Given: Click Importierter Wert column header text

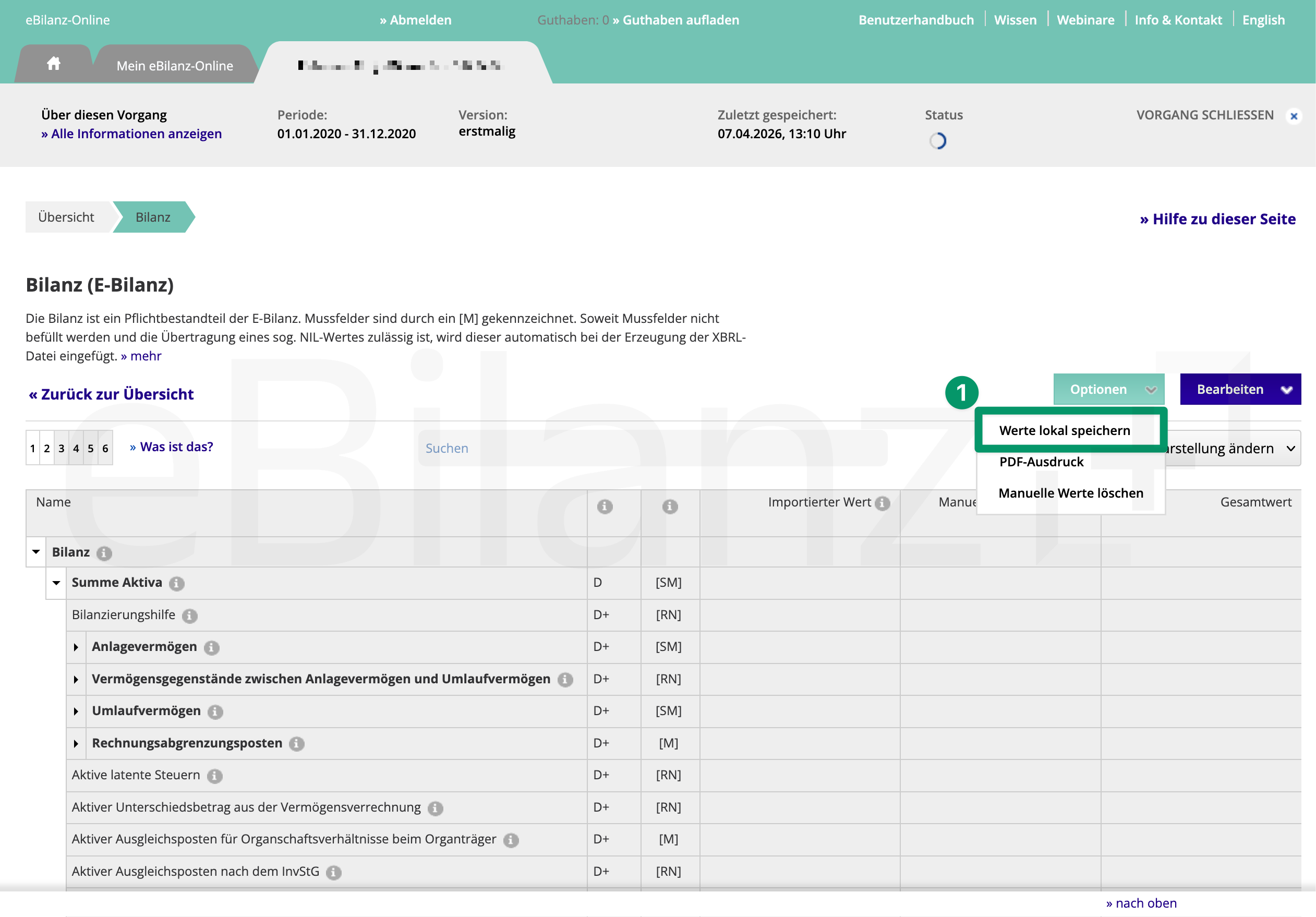Looking at the screenshot, I should (819, 502).
